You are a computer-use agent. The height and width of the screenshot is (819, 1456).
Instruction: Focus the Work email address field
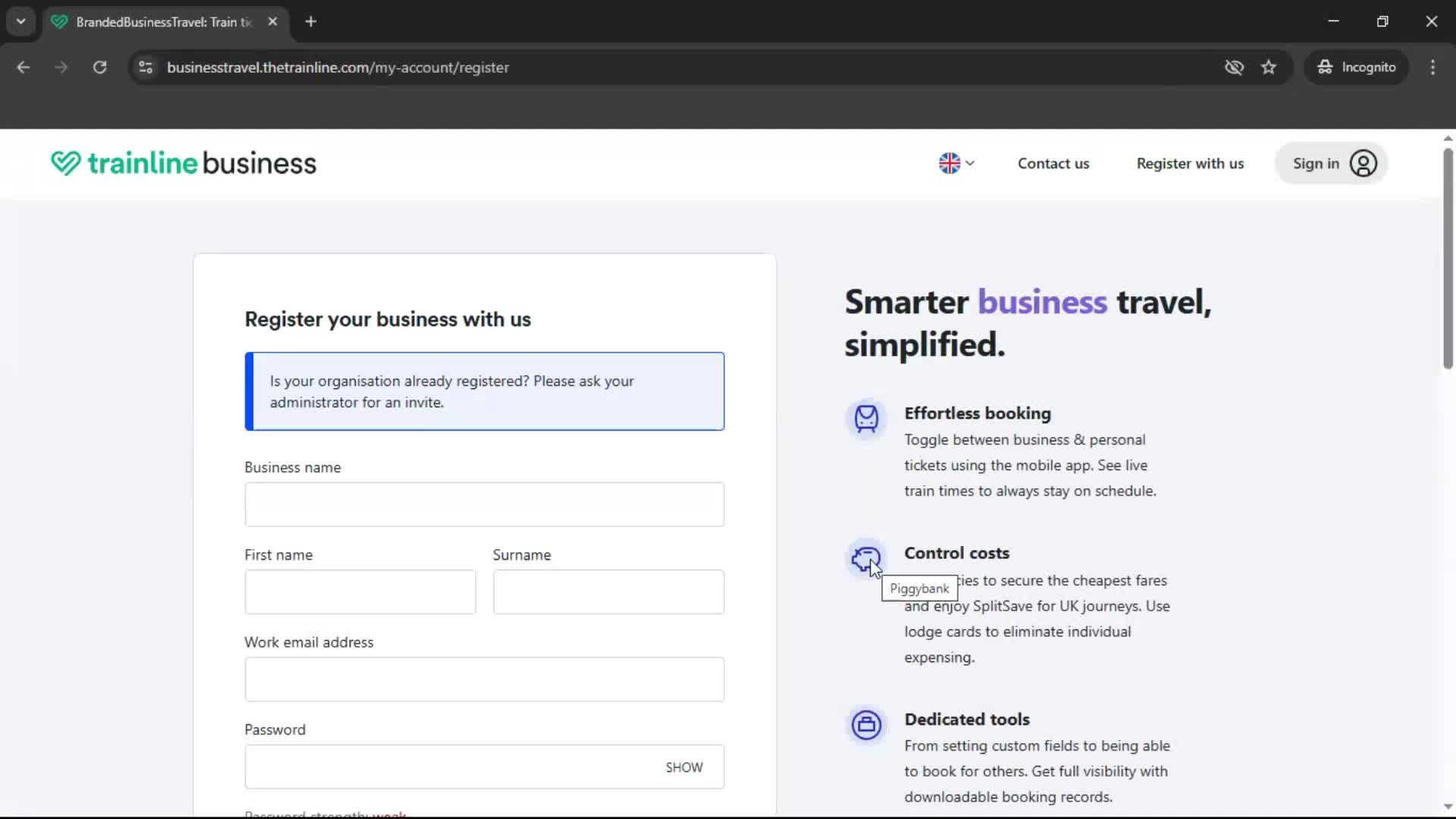tap(484, 679)
